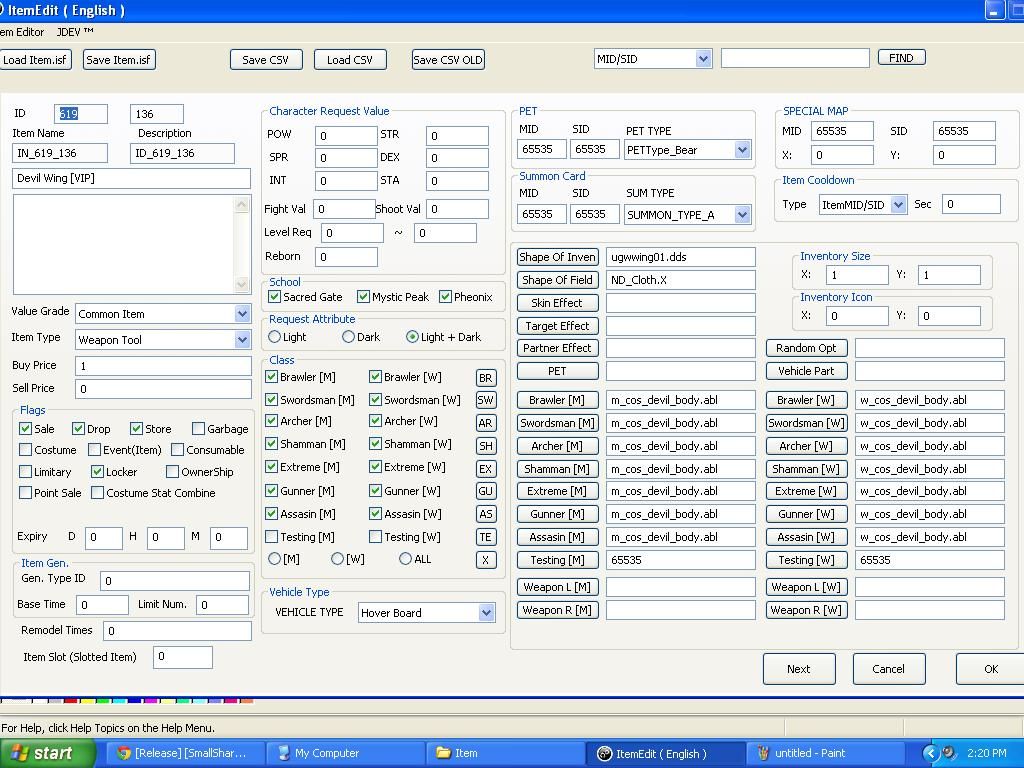This screenshot has height=768, width=1024.
Task: Click the Buy Price input field
Action: click(x=163, y=366)
